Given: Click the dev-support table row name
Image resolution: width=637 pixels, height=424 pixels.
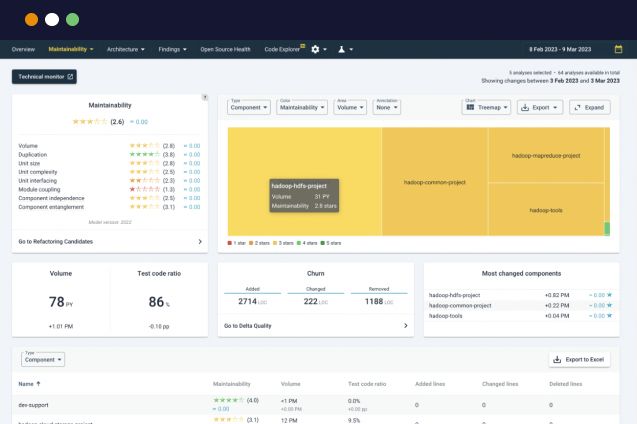Looking at the screenshot, I should click(33, 405).
